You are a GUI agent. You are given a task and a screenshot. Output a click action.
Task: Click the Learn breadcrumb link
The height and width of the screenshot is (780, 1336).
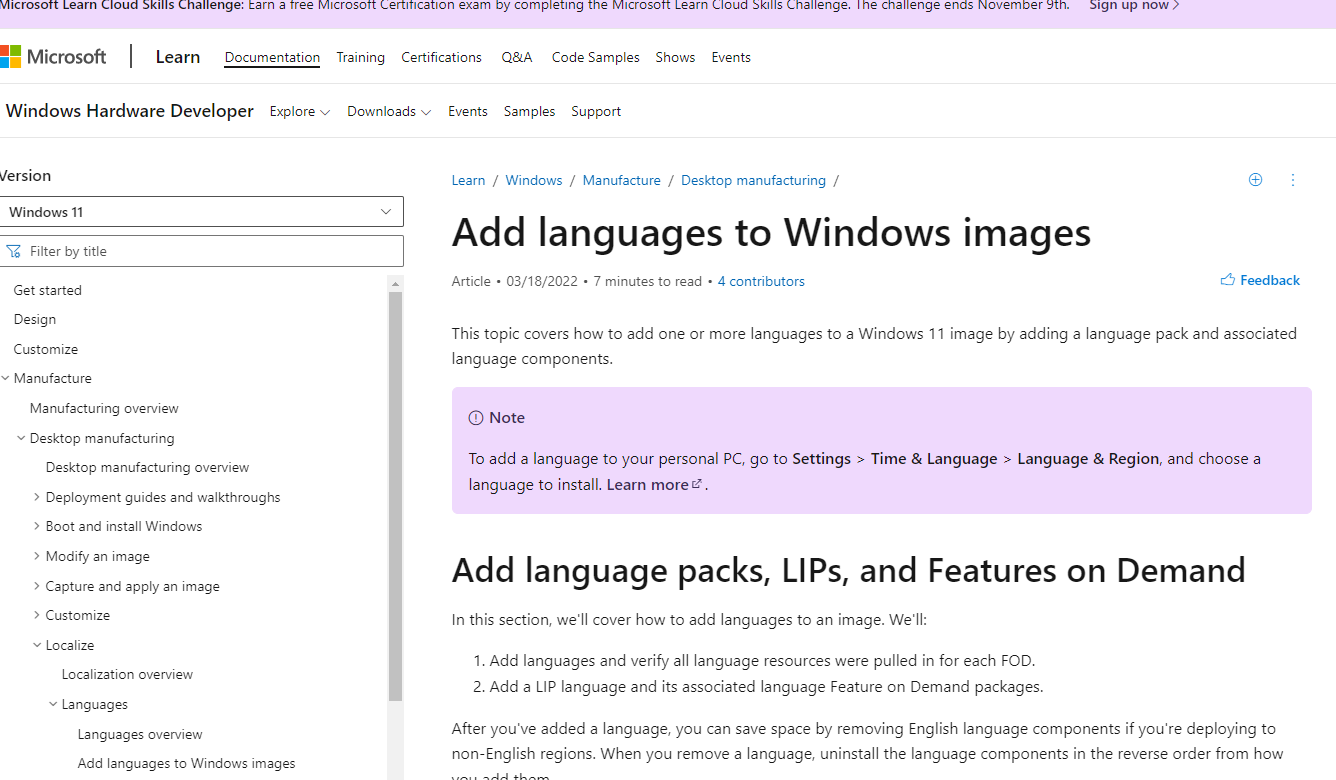pyautogui.click(x=468, y=180)
